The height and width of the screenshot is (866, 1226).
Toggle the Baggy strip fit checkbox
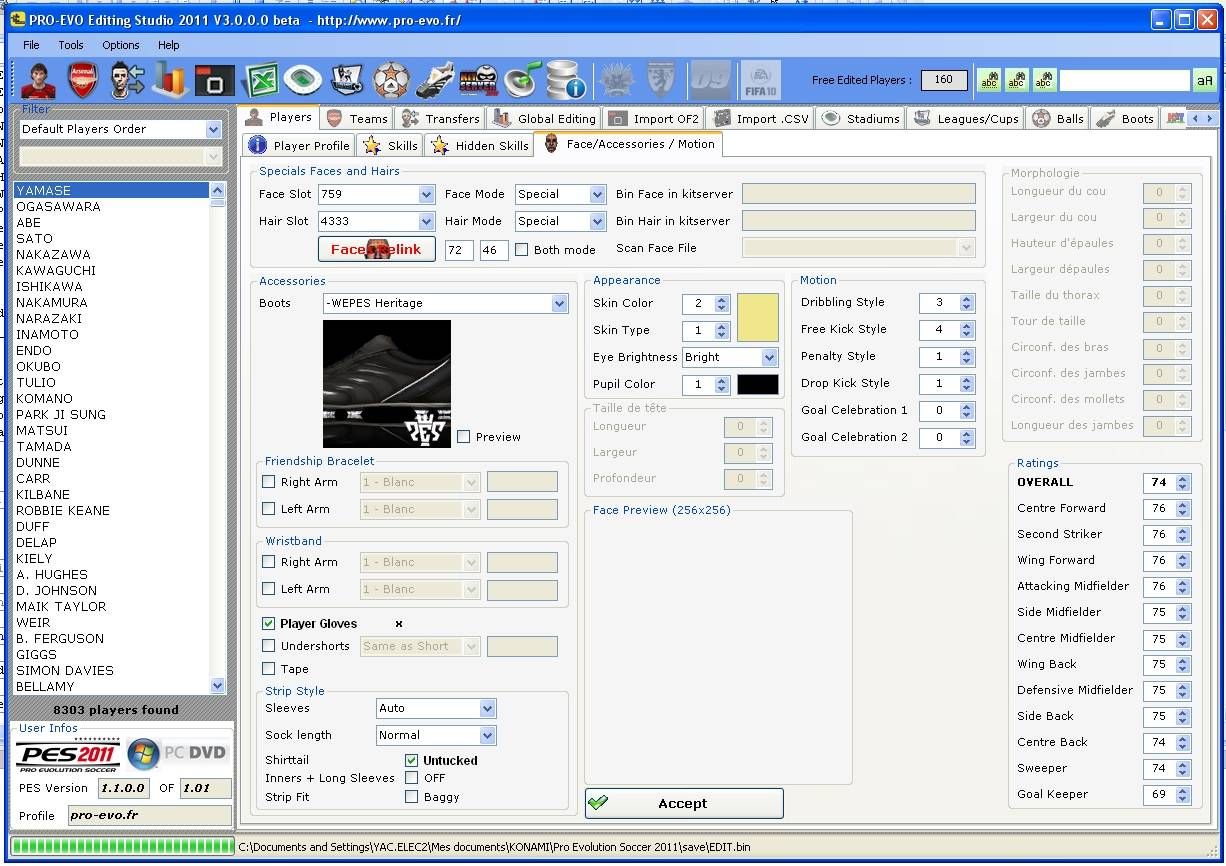[x=411, y=797]
